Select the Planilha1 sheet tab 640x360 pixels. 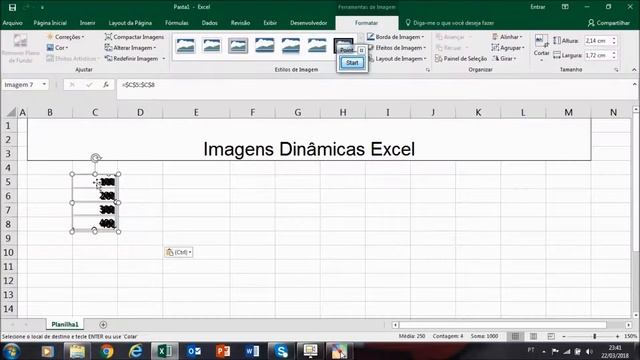pos(65,324)
